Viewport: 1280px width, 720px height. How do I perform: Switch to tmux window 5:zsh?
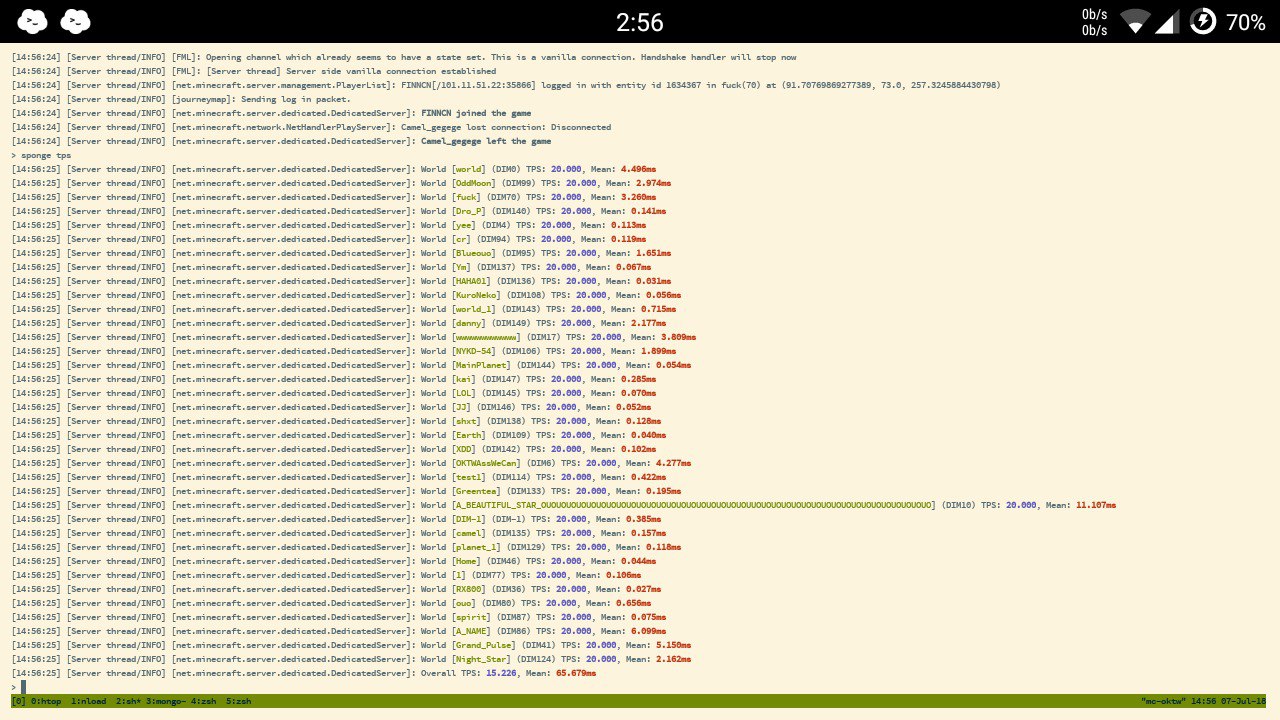click(239, 701)
